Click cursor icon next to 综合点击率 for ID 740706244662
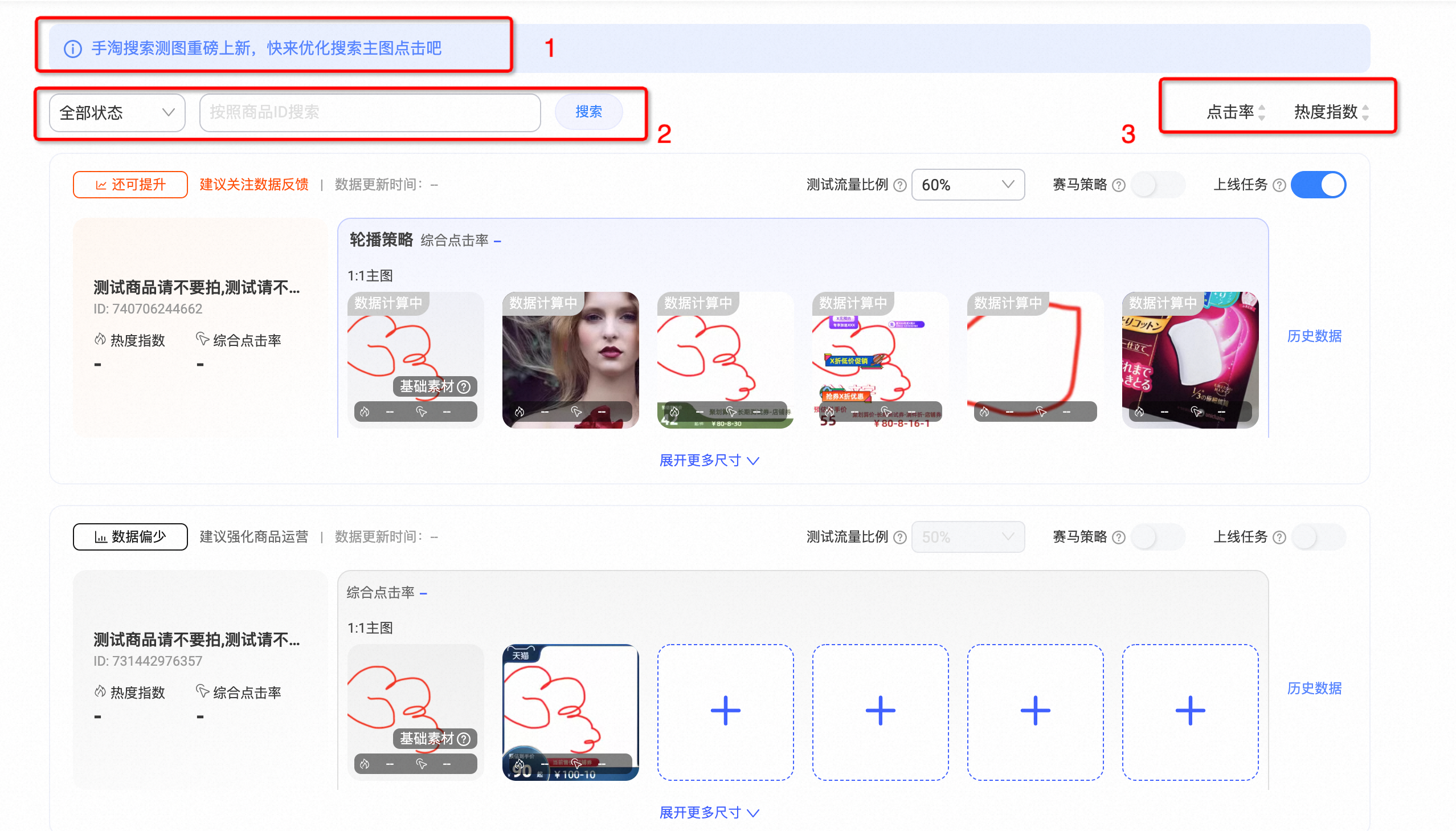Screen dimensions: 1456x831 [202, 339]
